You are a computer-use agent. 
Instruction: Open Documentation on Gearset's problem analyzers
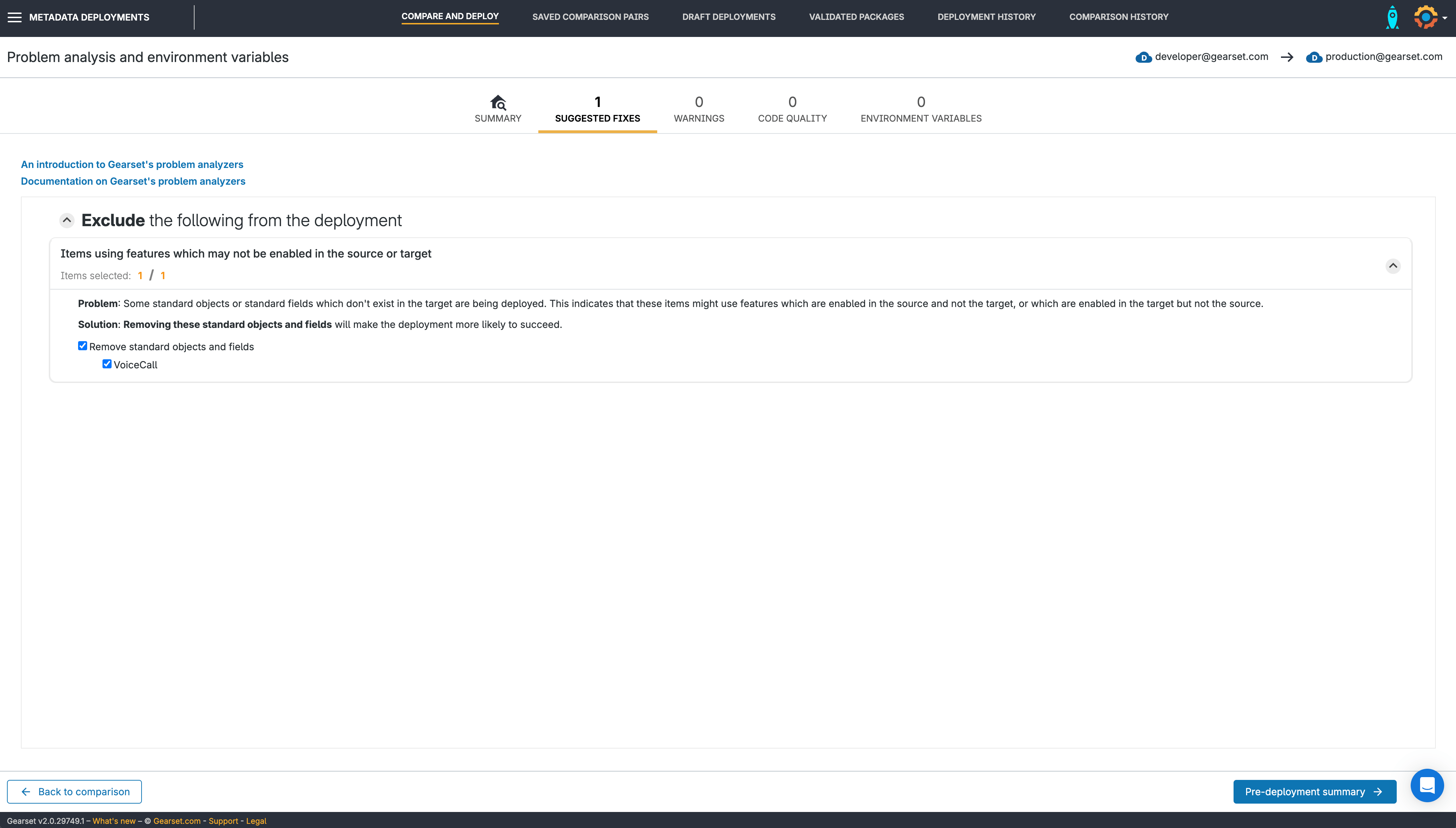(x=133, y=181)
